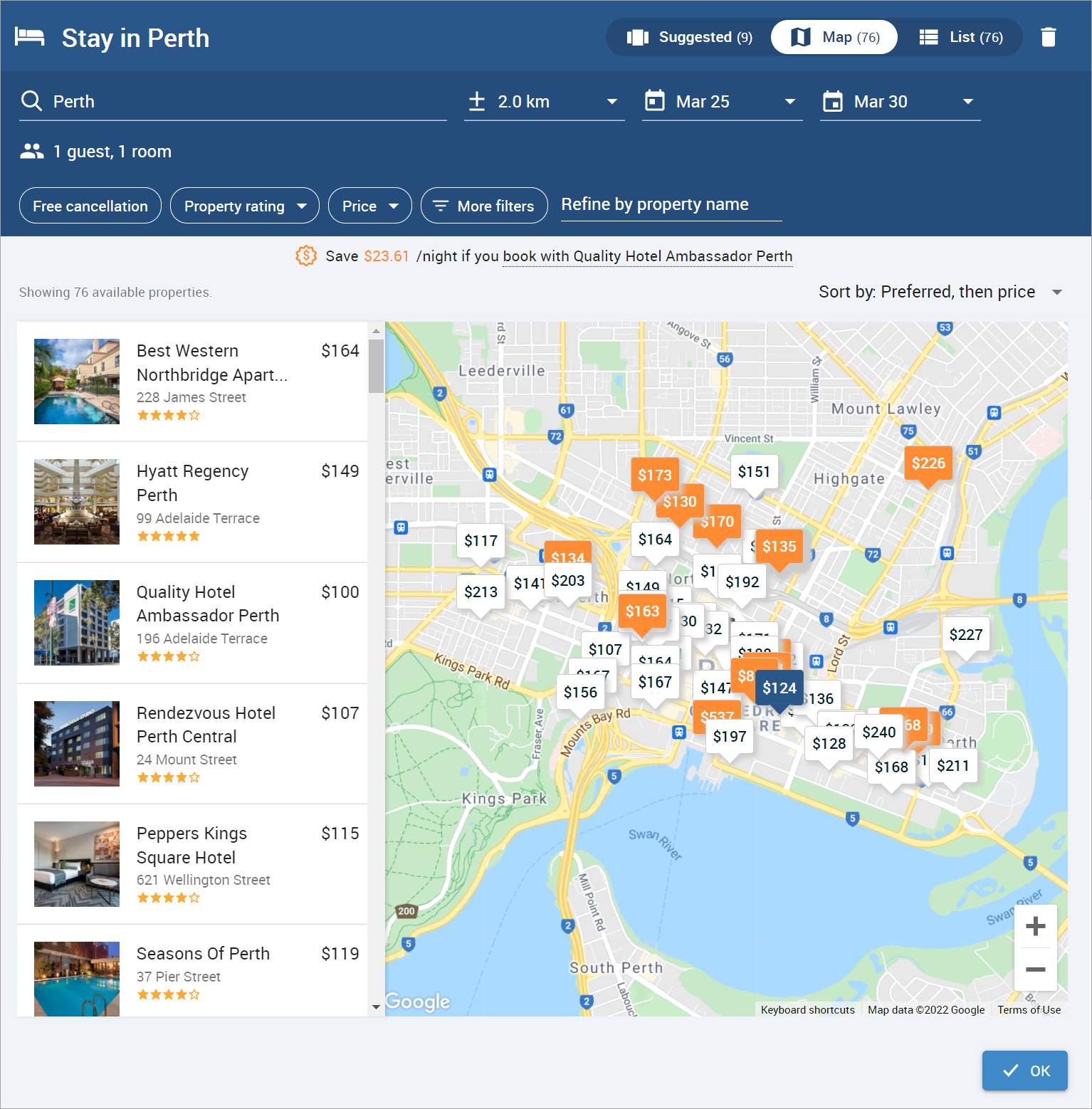The image size is (1092, 1109).
Task: Click the savings dollar badge icon
Action: (x=306, y=256)
